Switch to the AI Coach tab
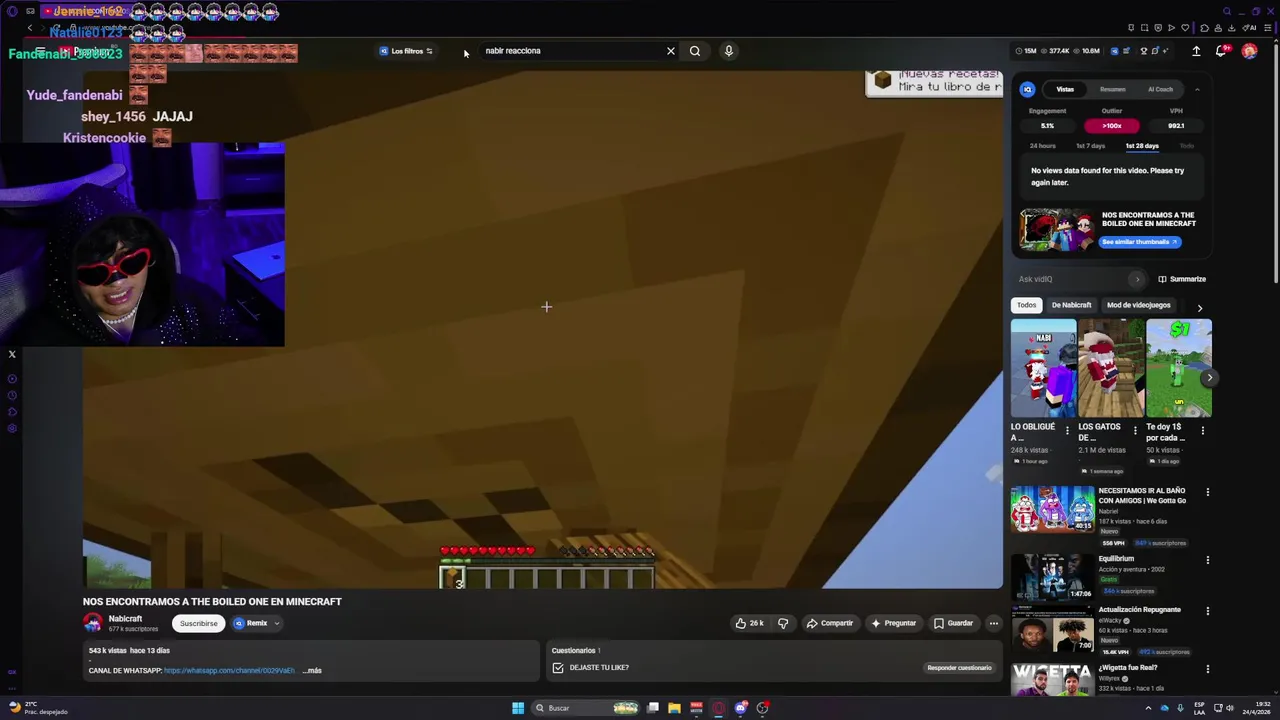 [1160, 89]
